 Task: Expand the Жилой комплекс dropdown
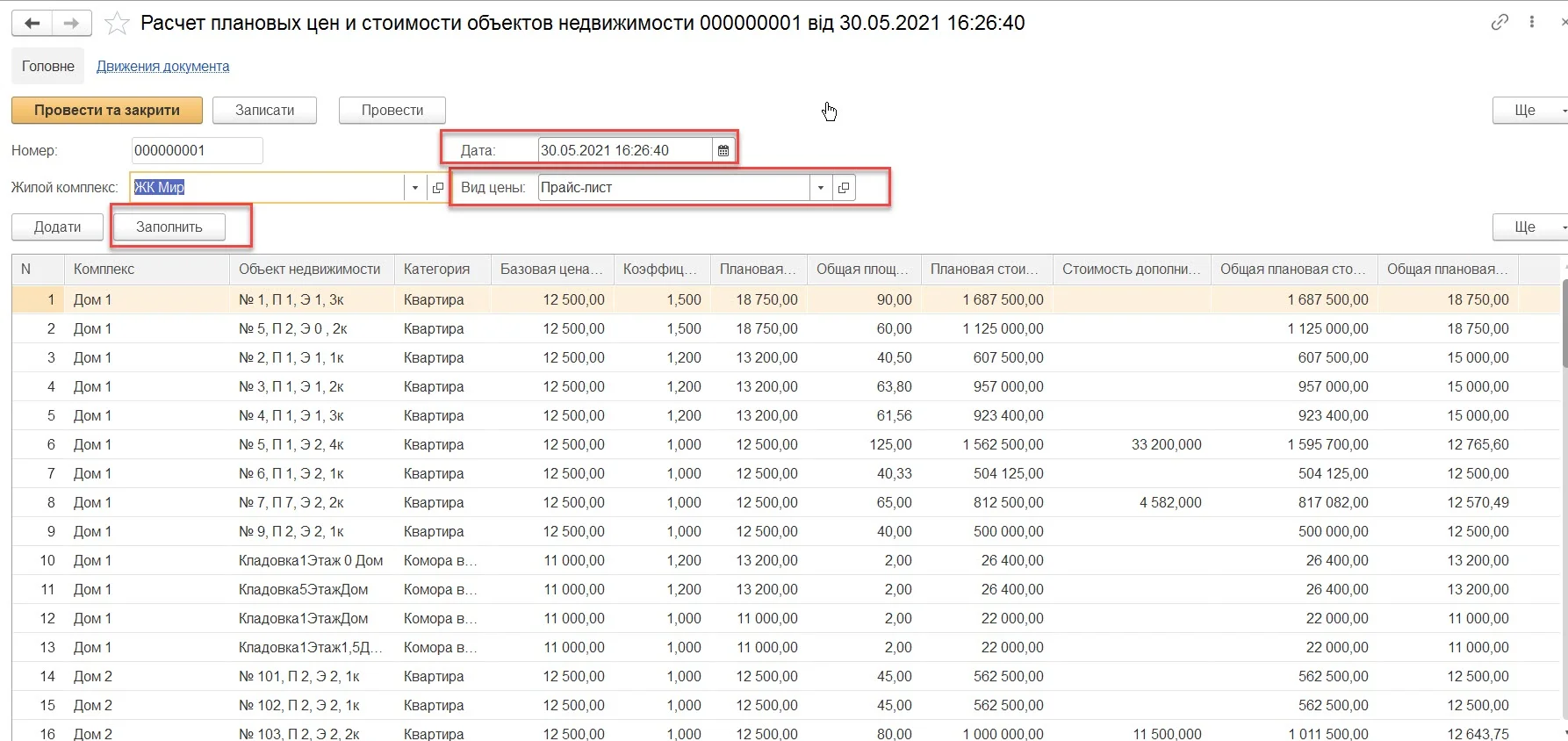(x=415, y=187)
